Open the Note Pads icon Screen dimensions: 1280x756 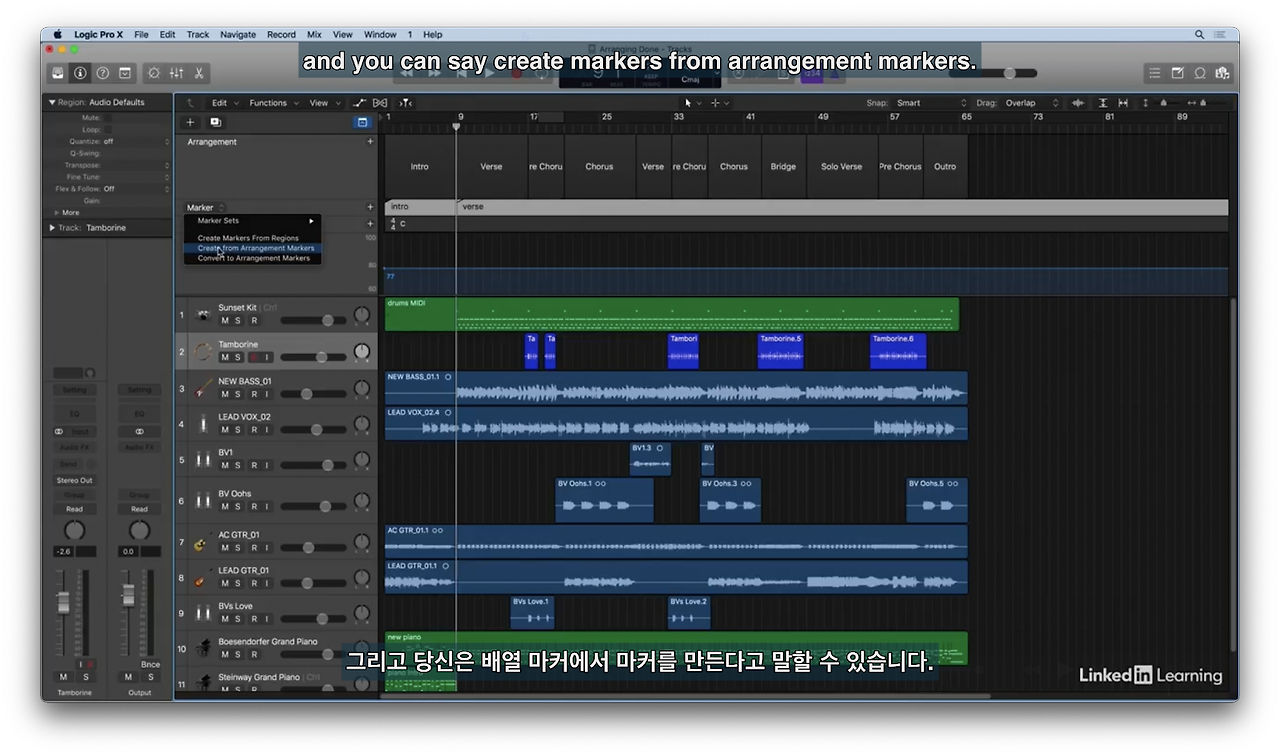[1177, 73]
